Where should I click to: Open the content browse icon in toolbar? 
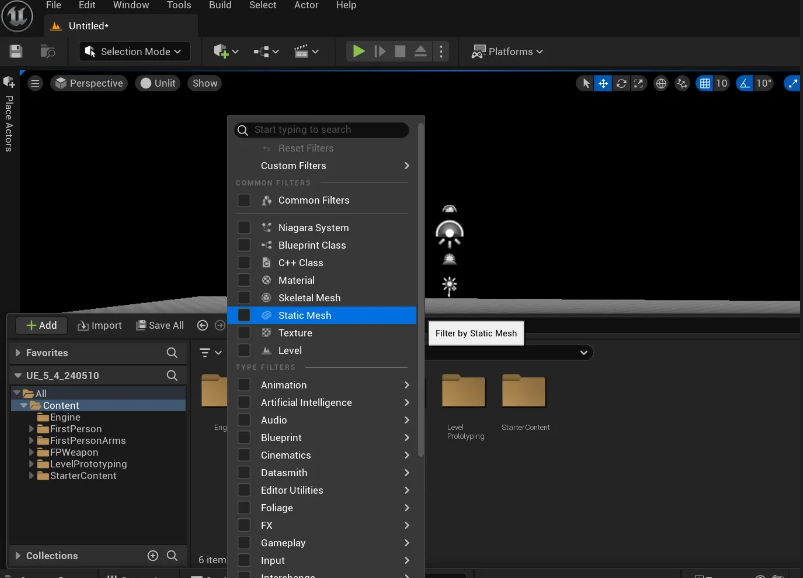48,51
